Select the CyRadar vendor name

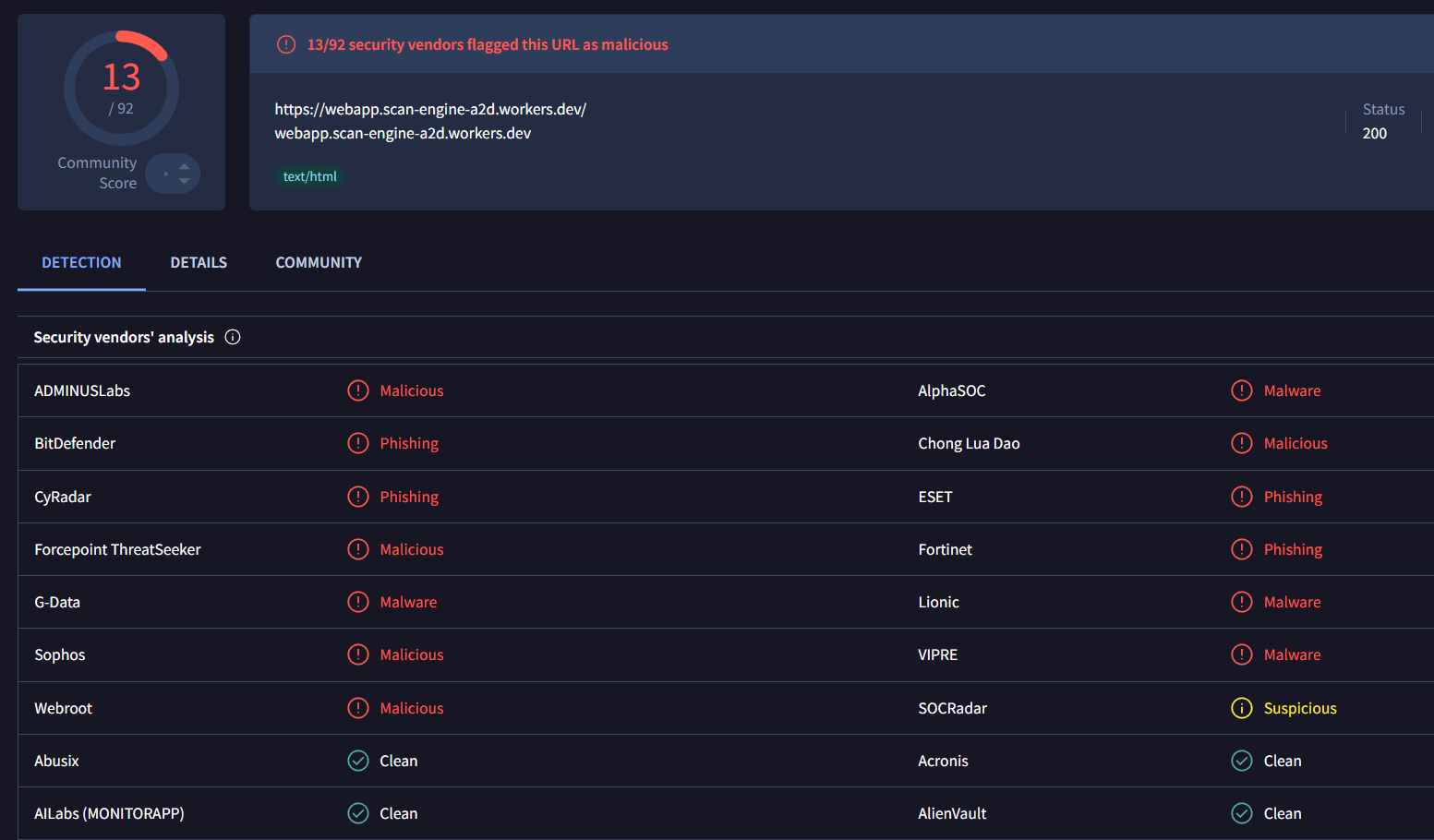point(63,497)
